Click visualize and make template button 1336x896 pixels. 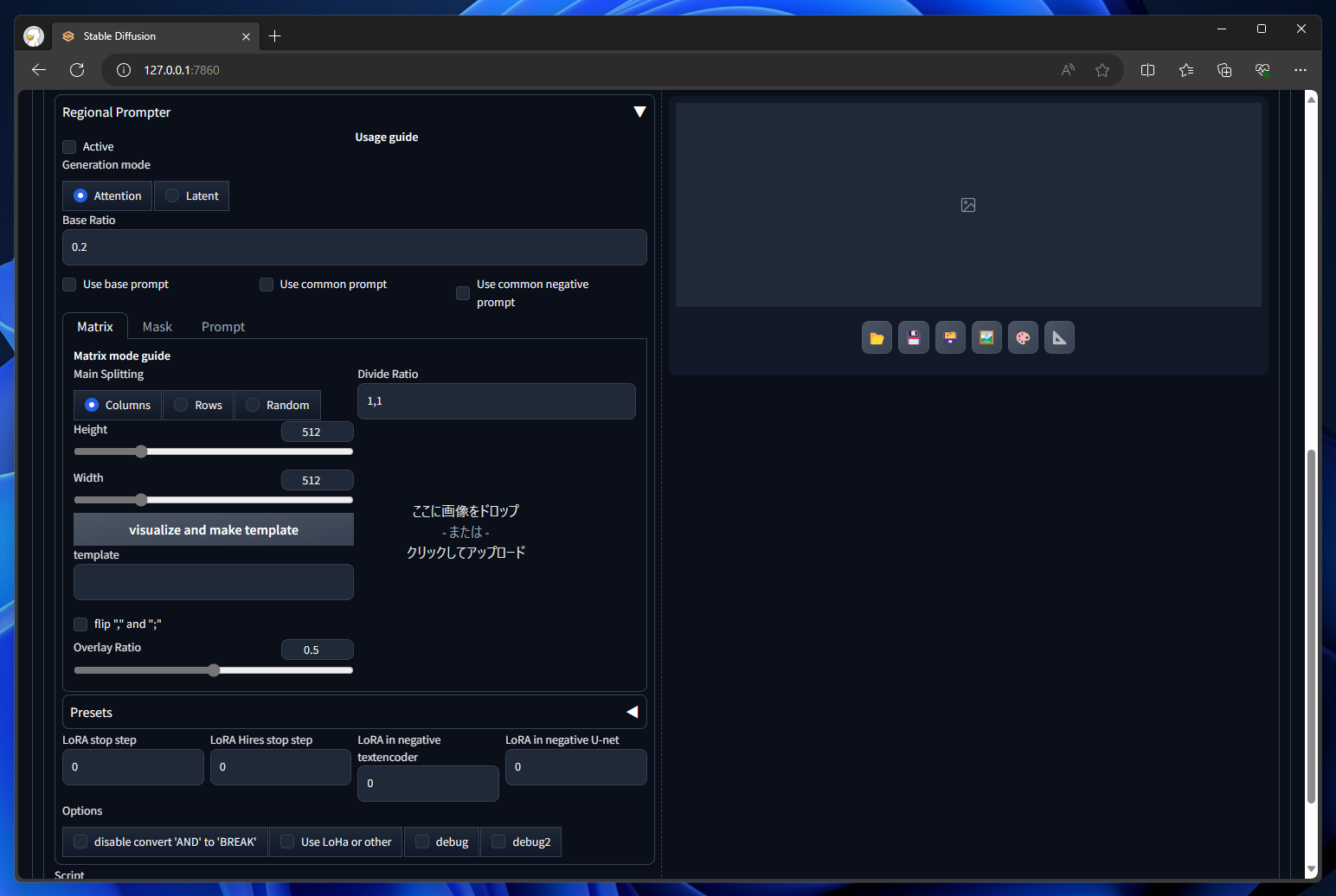click(214, 529)
